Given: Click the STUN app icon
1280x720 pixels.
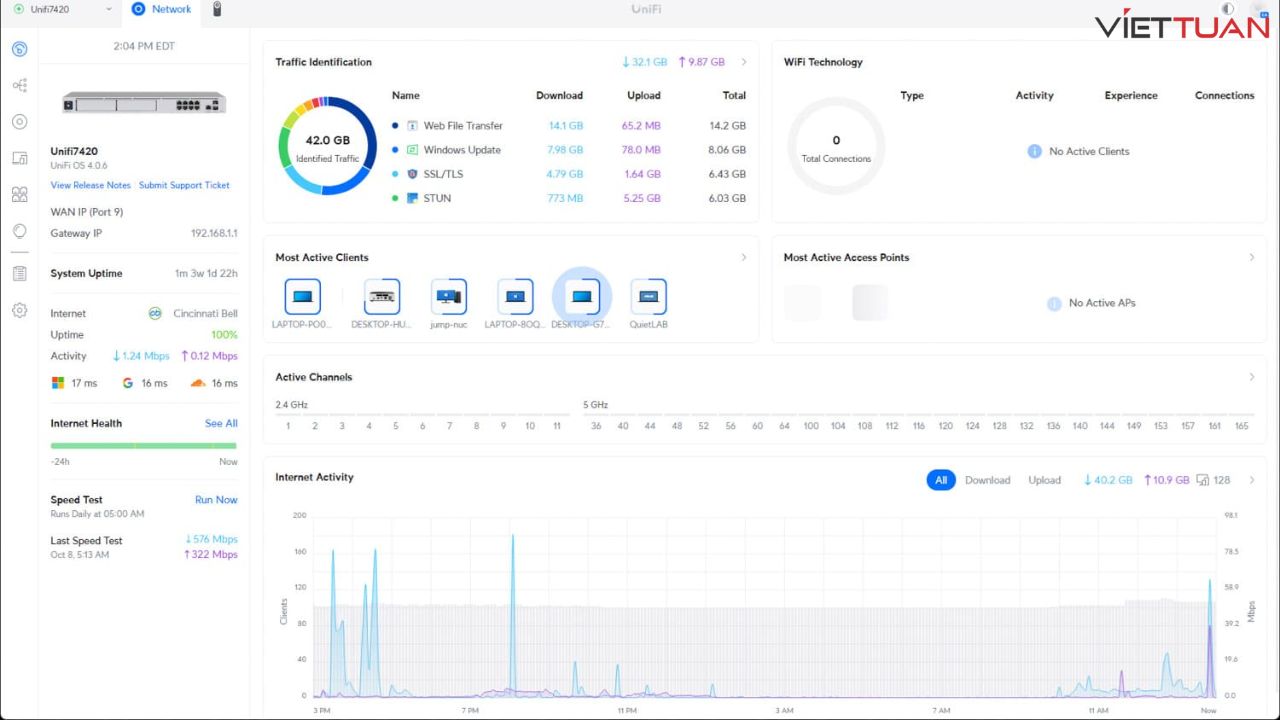Looking at the screenshot, I should (x=412, y=198).
